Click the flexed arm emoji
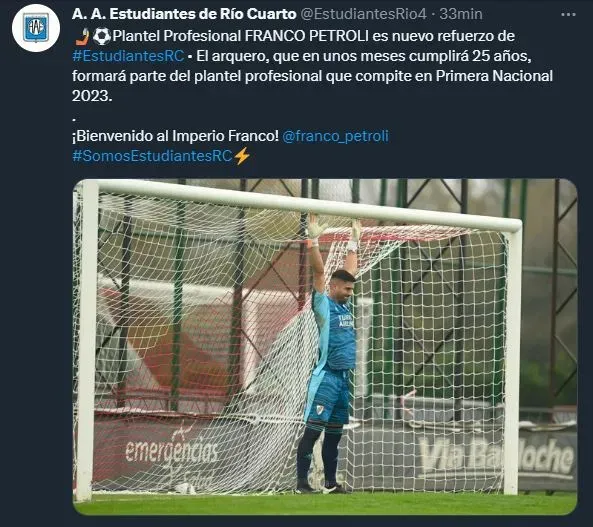 click(82, 36)
